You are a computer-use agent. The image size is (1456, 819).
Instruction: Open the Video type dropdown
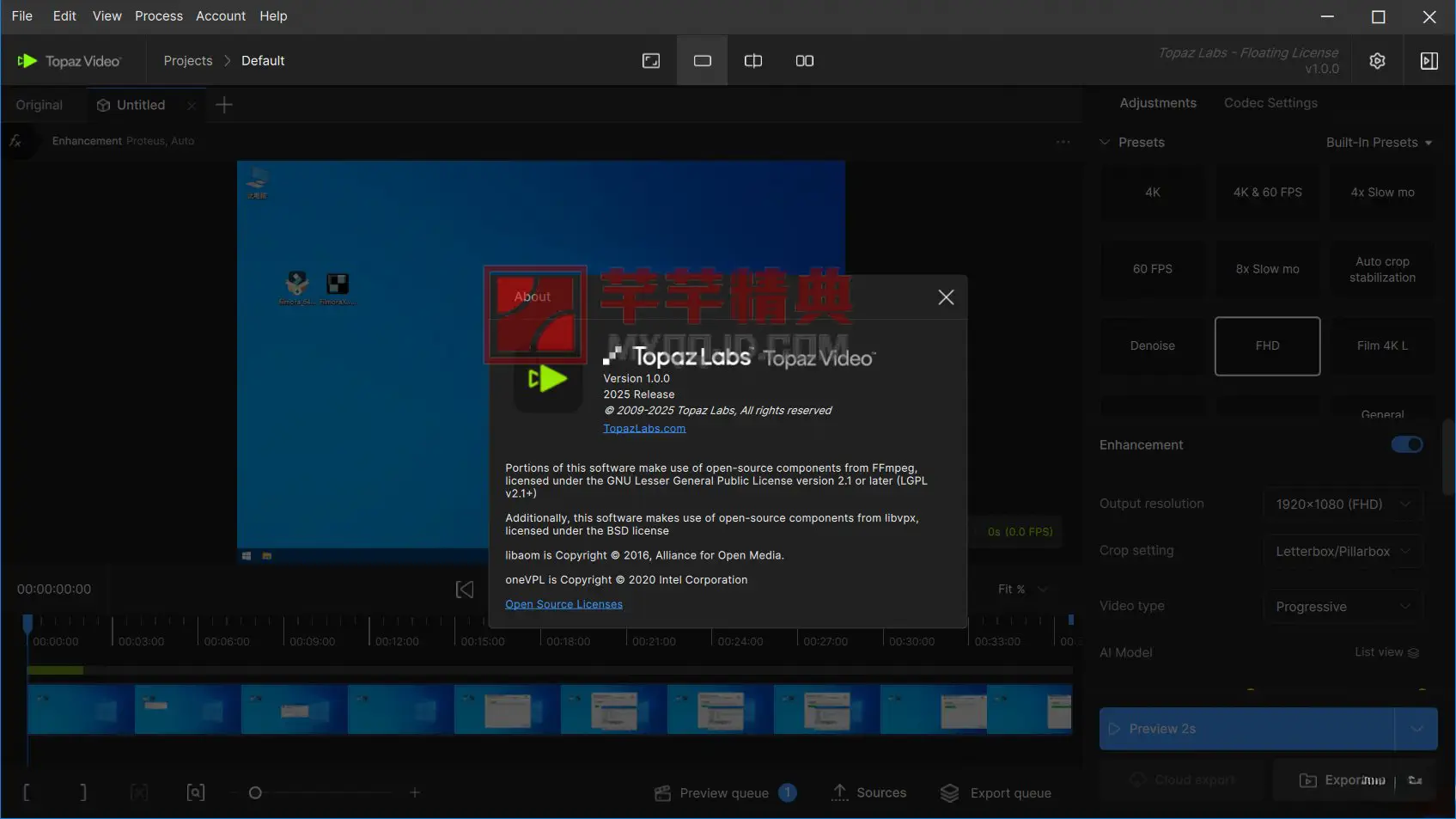pos(1343,607)
